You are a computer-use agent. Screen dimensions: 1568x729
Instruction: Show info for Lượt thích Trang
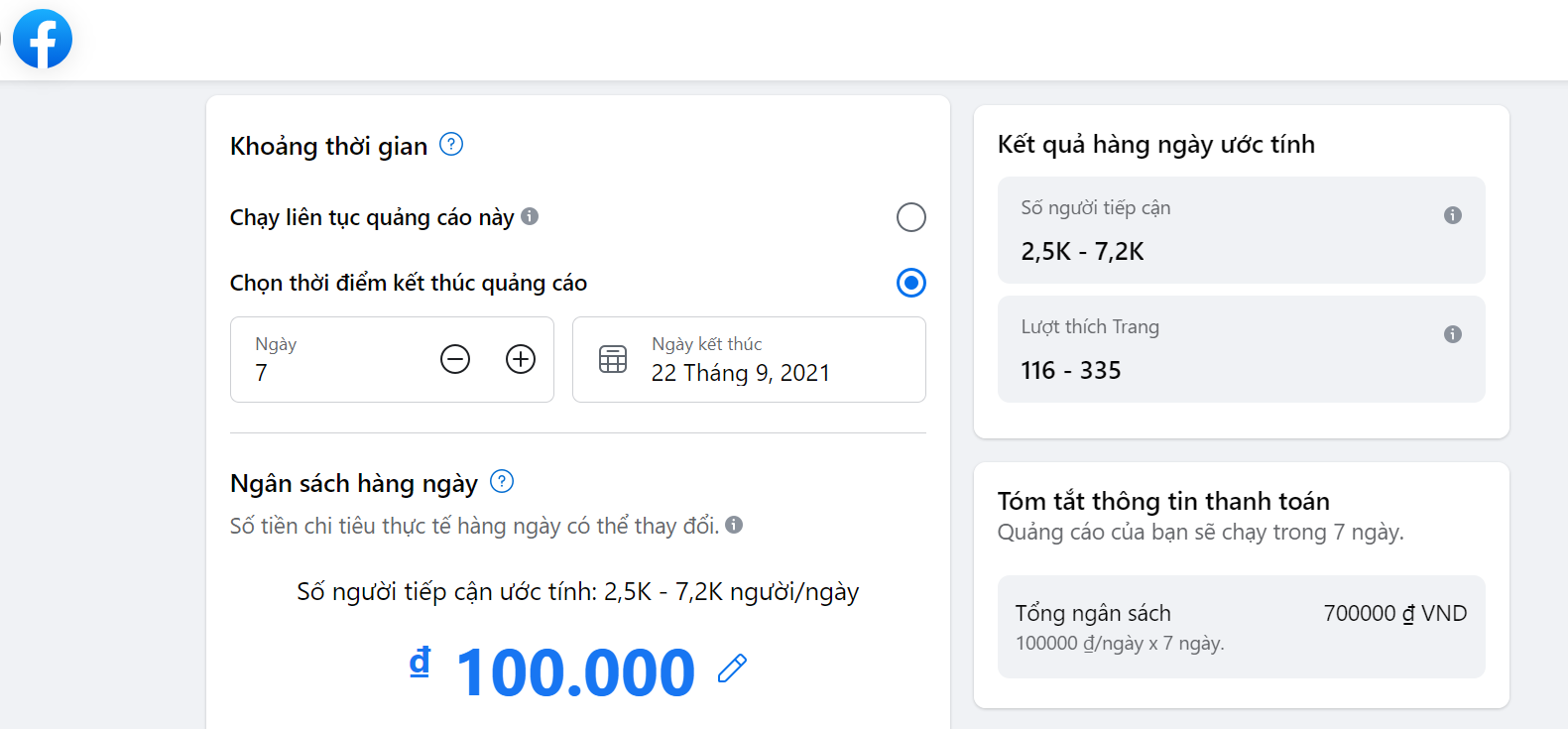click(x=1453, y=334)
